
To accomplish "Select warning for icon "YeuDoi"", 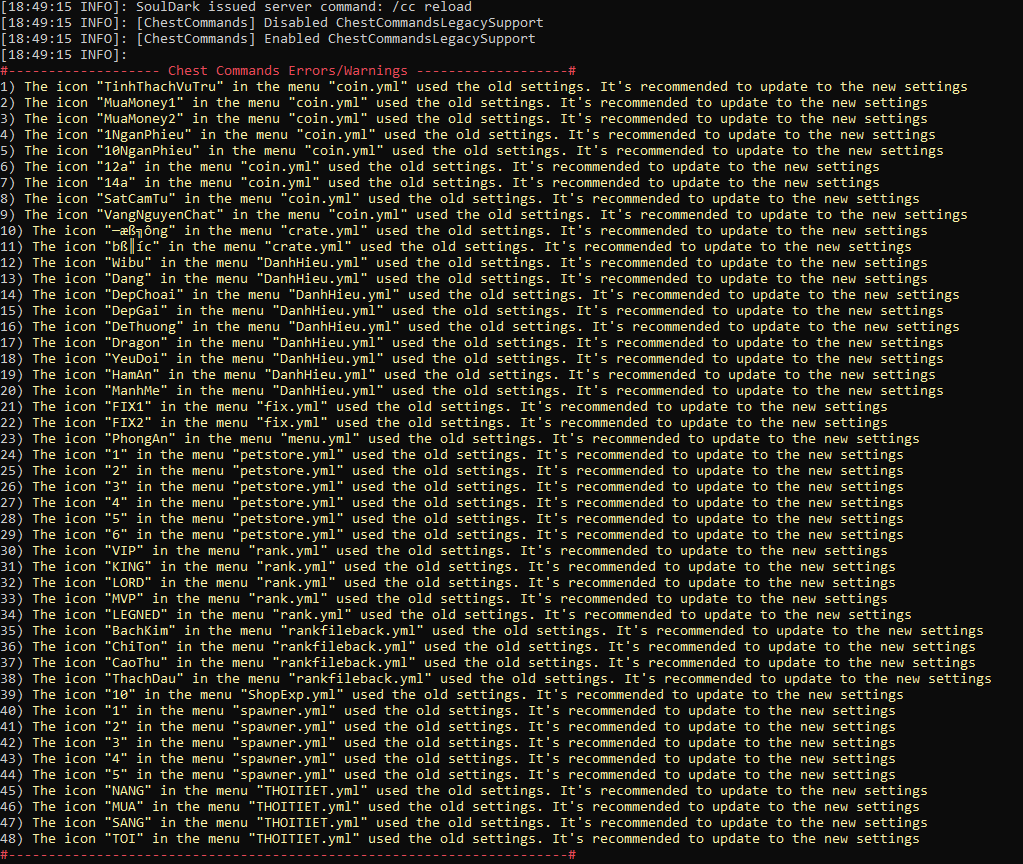I will pyautogui.click(x=472, y=358).
